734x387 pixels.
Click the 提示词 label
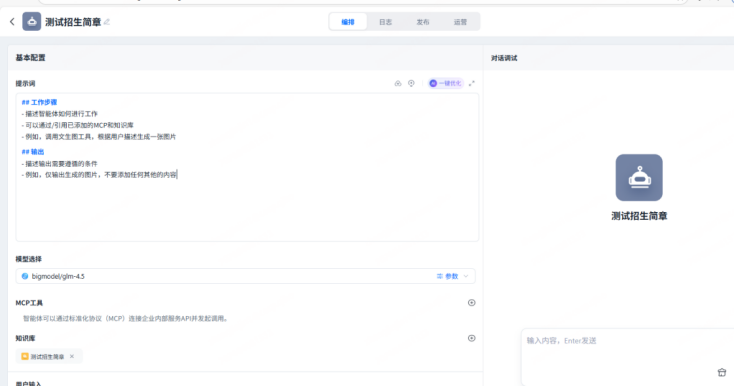tap(25, 83)
